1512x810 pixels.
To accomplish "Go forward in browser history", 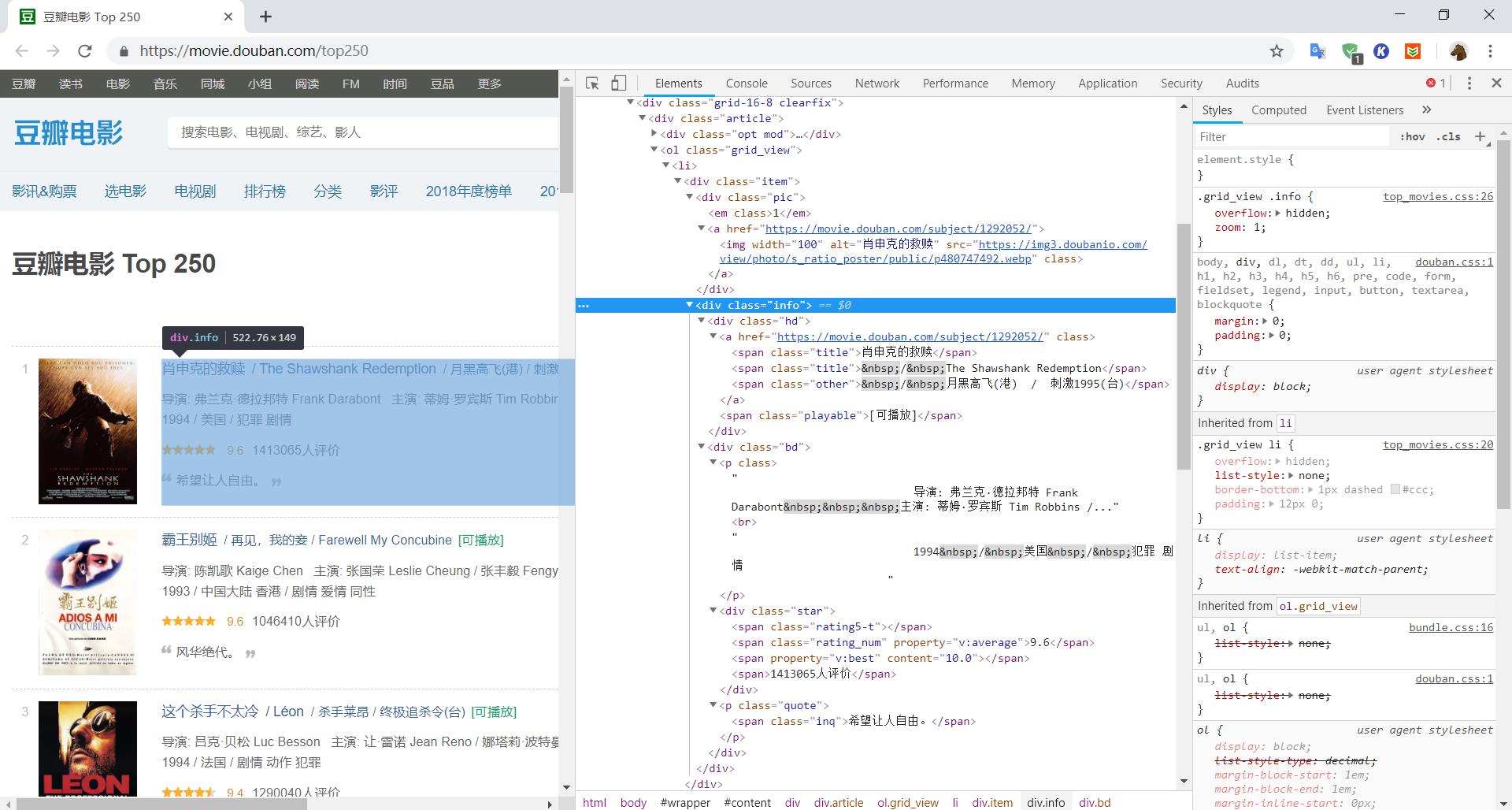I will coord(53,51).
